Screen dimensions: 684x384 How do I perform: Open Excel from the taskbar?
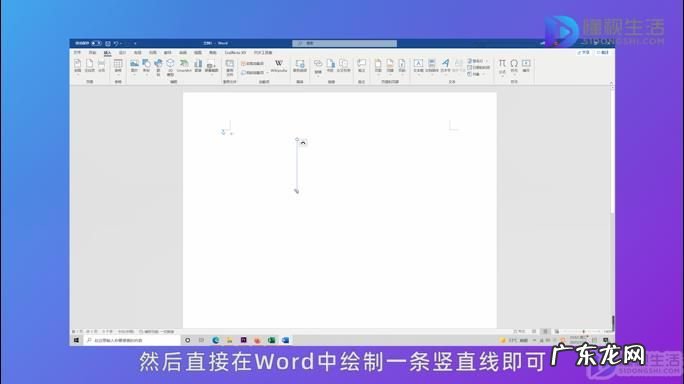[x=271, y=340]
